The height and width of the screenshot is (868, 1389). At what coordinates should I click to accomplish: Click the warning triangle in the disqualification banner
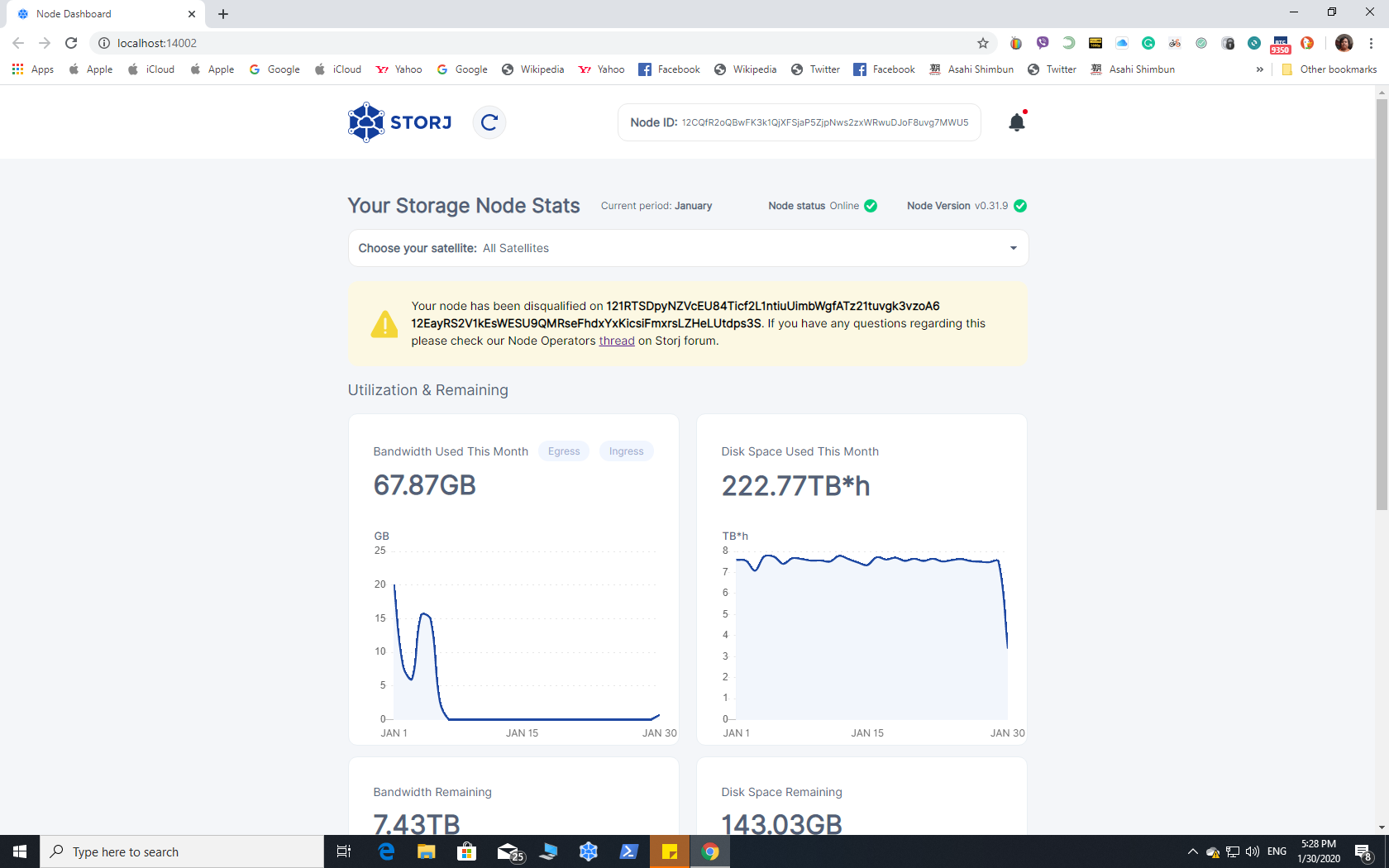pos(384,324)
